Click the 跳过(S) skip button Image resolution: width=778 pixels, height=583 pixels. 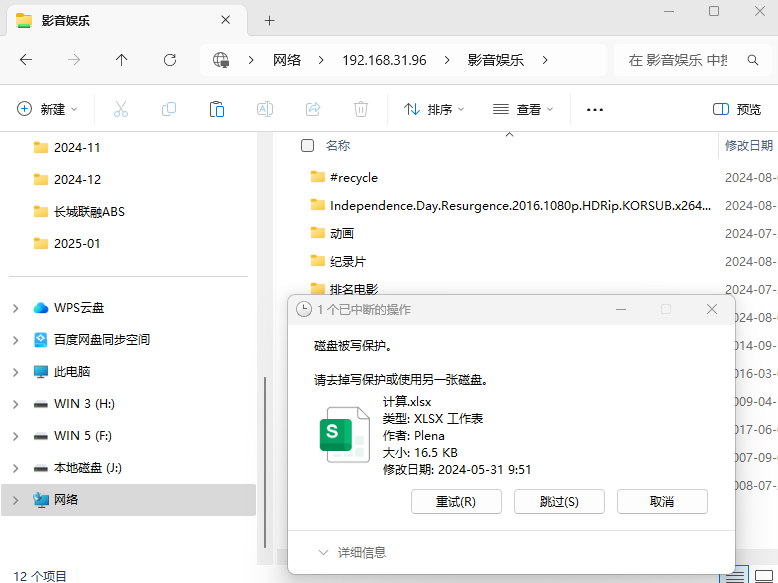coord(559,502)
